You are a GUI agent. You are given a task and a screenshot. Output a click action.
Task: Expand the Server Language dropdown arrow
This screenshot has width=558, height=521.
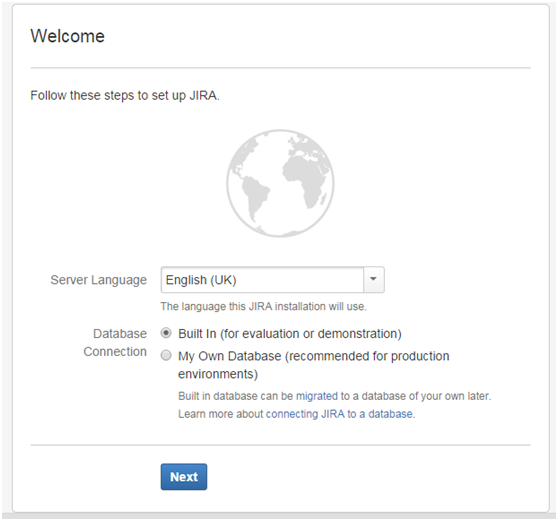373,279
